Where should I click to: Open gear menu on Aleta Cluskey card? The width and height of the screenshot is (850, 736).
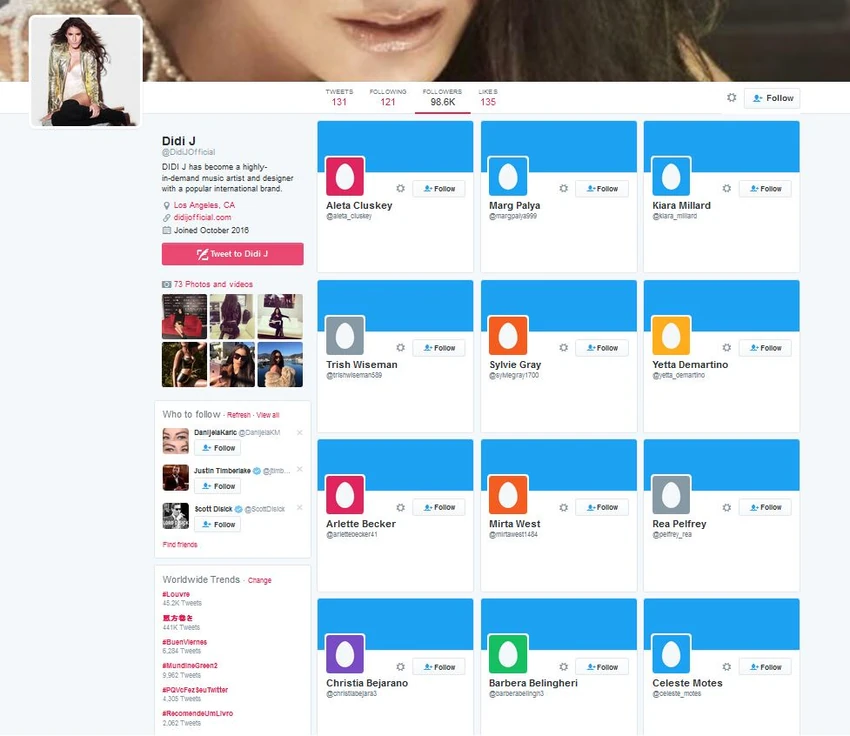(x=400, y=189)
